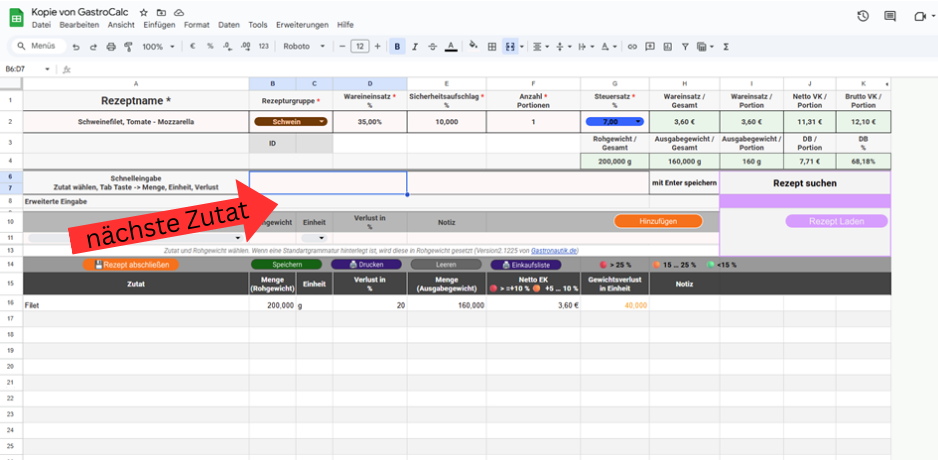938x460 pixels.
Task: Select the Filet ingredient cell
Action: (x=136, y=305)
